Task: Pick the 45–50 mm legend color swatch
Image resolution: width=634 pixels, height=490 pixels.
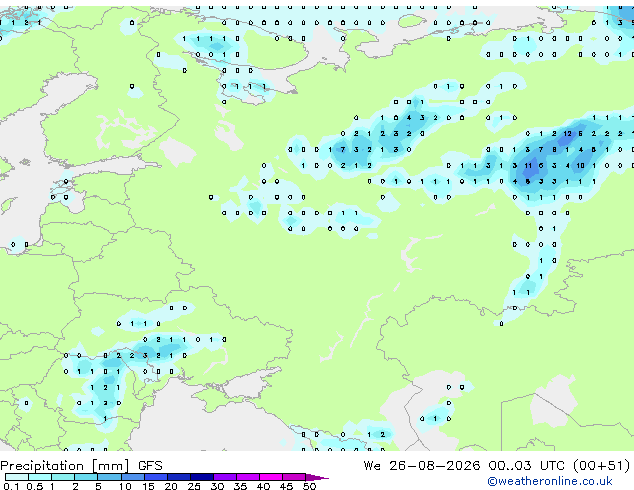Action: pyautogui.click(x=294, y=477)
